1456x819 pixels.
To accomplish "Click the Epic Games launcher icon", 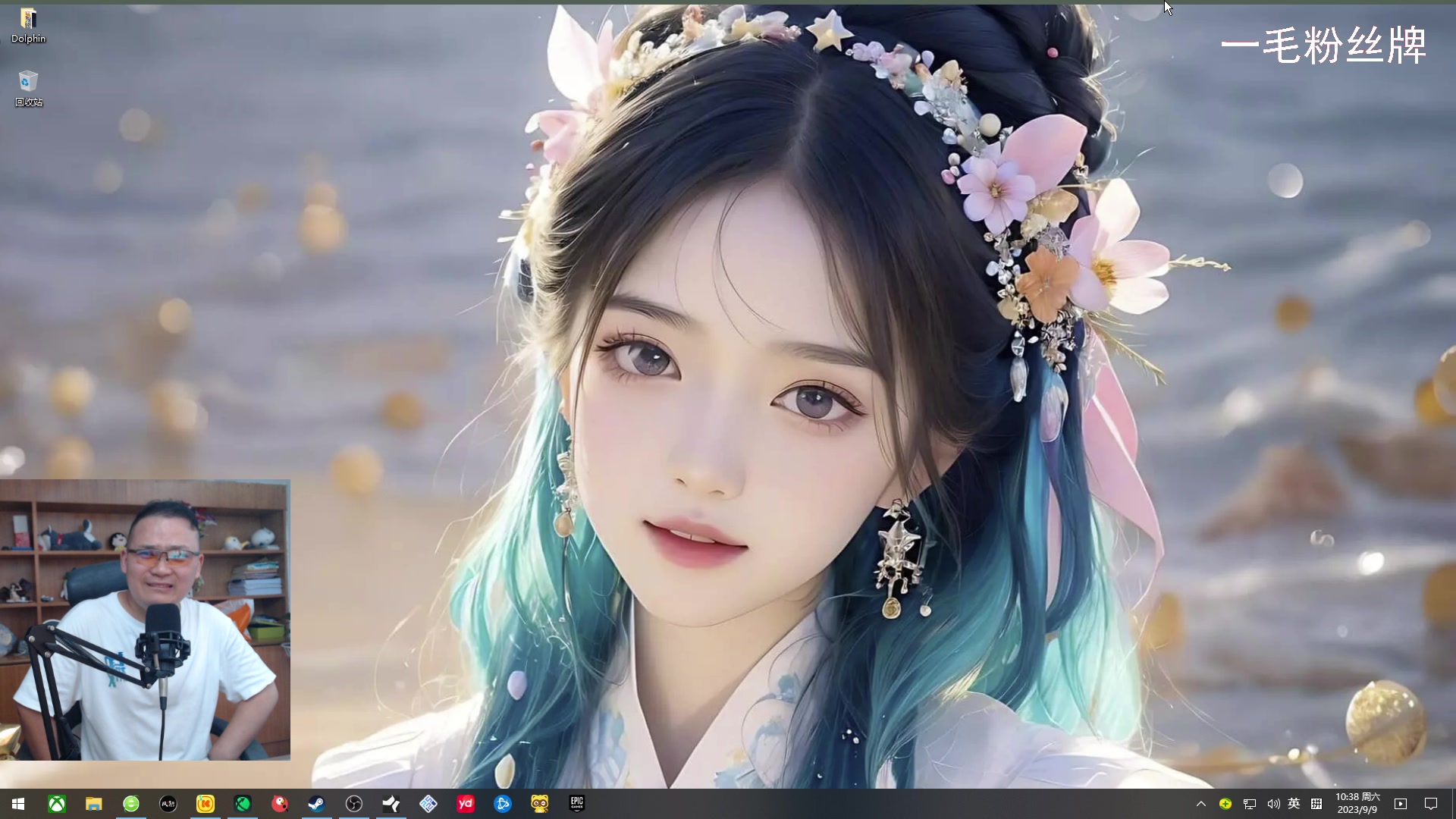I will point(577,803).
